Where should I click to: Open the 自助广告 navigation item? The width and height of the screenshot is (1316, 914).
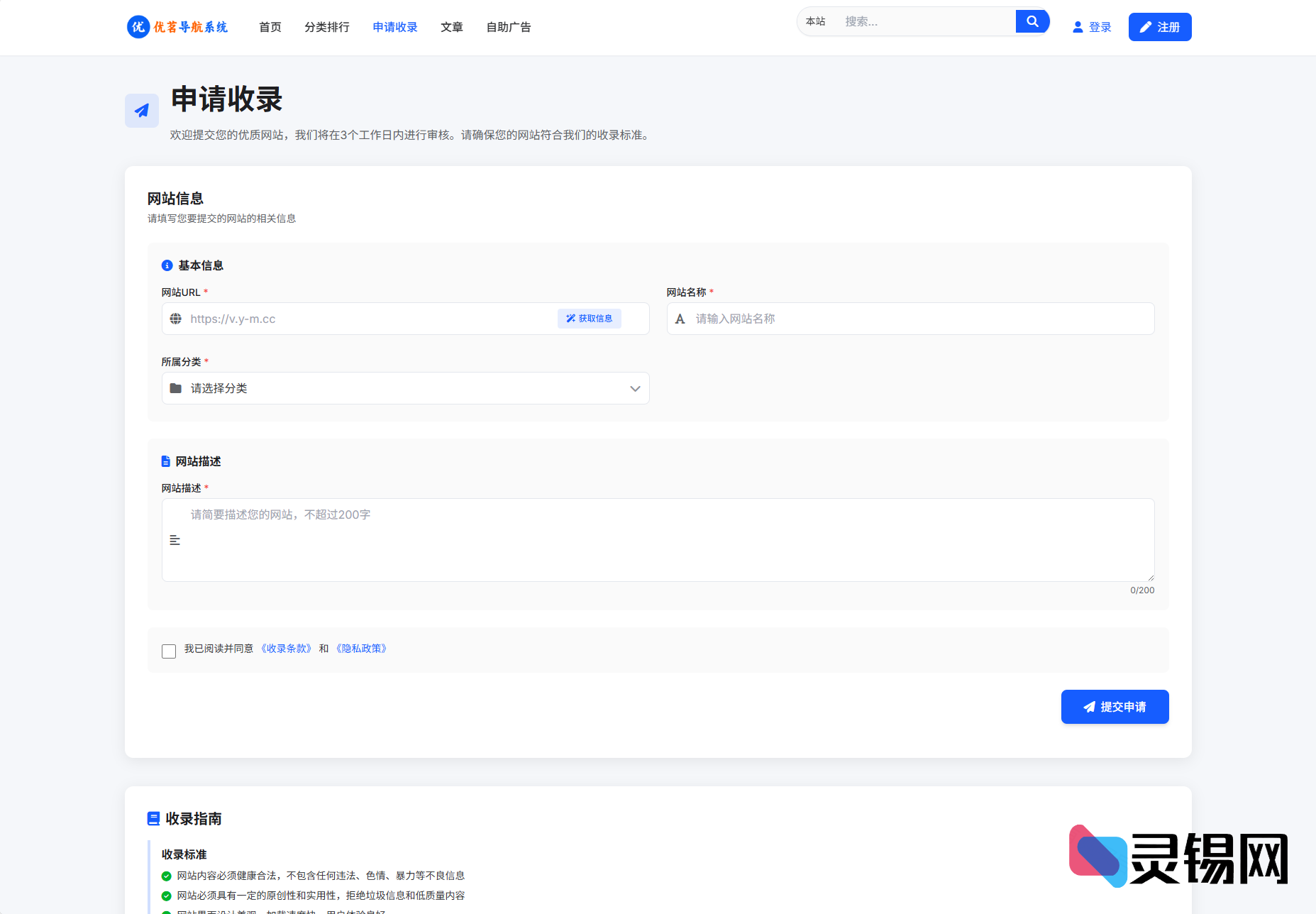(509, 27)
